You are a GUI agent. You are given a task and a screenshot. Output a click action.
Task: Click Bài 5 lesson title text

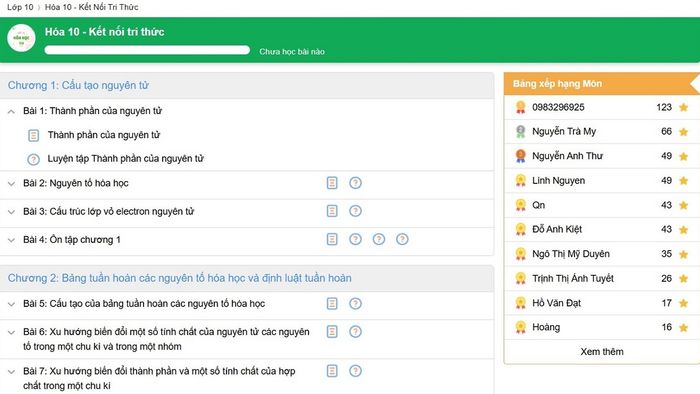pos(144,303)
